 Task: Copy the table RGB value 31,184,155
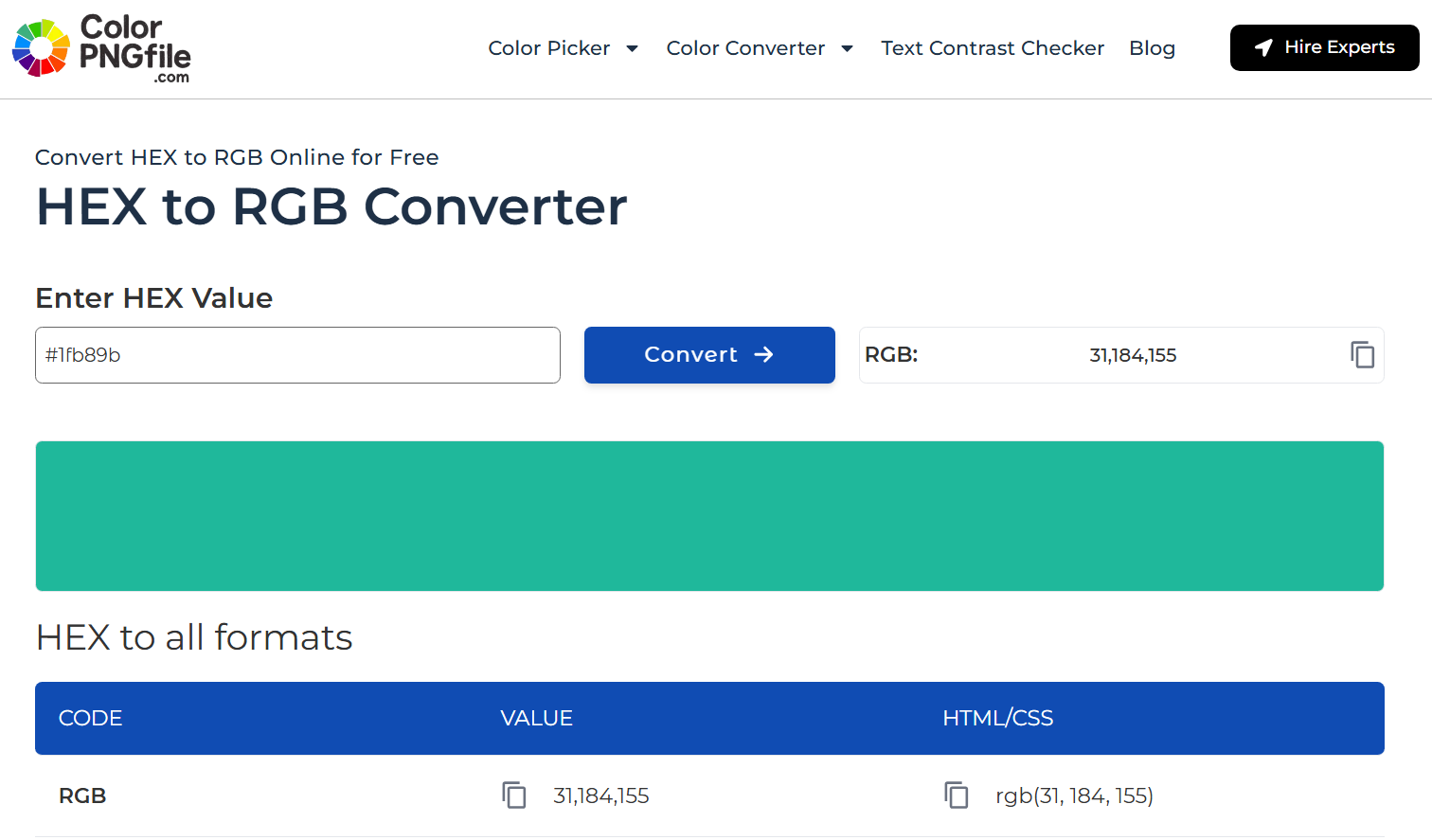[x=514, y=795]
